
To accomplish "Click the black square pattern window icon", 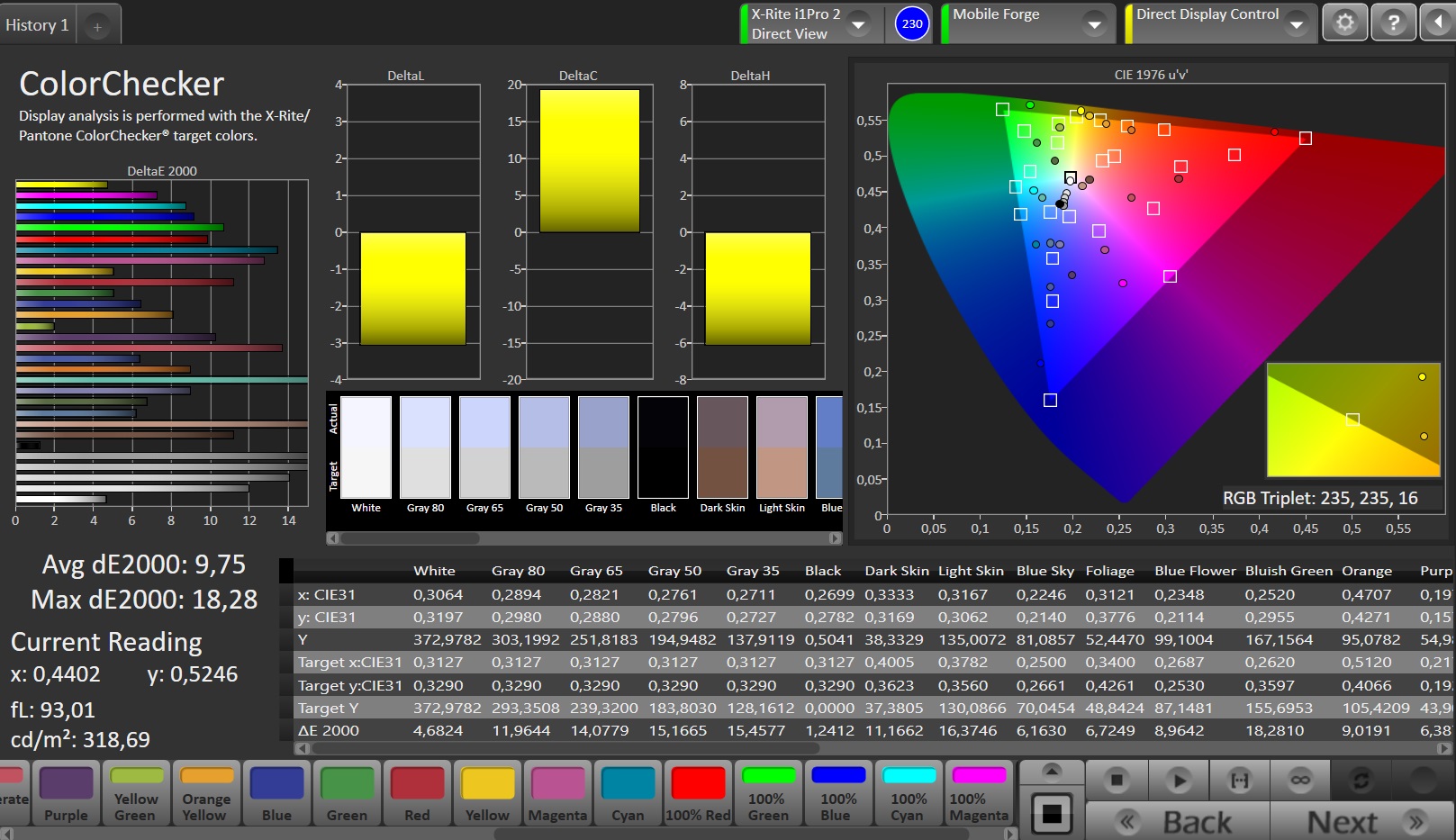I will tap(1051, 814).
